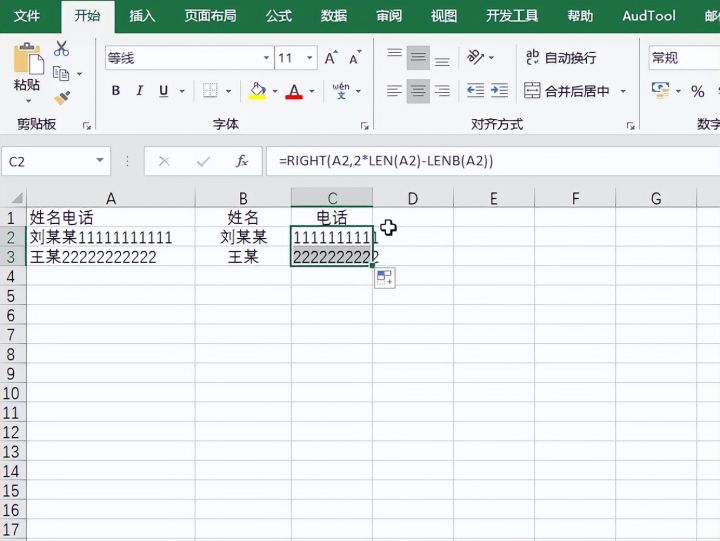Open paste options dropdown under 粘贴
The height and width of the screenshot is (541, 720).
click(x=28, y=101)
